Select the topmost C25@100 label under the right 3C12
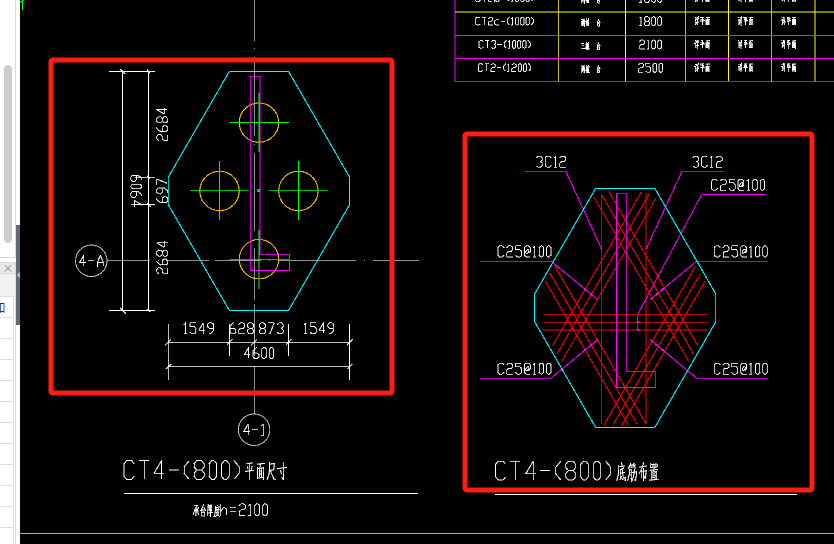The width and height of the screenshot is (834, 544). click(x=738, y=186)
